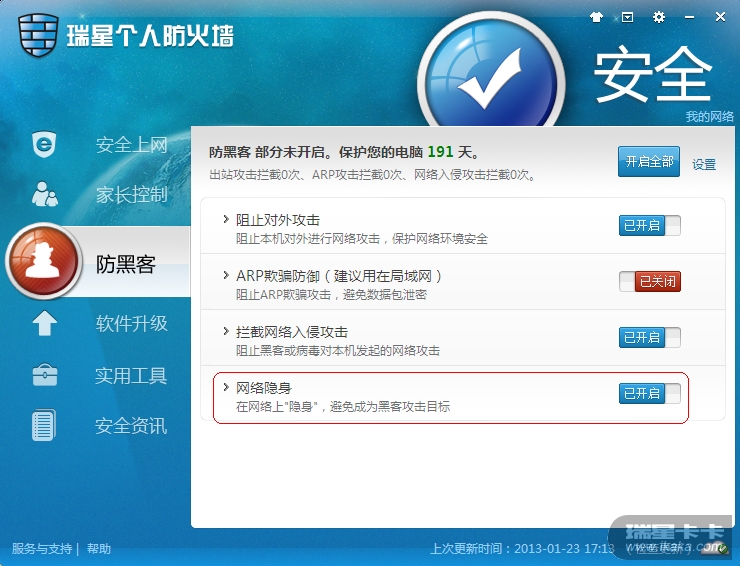Screen dimensions: 740x566
Task: Open 服务与支持 link at the bottom
Action: [42, 549]
